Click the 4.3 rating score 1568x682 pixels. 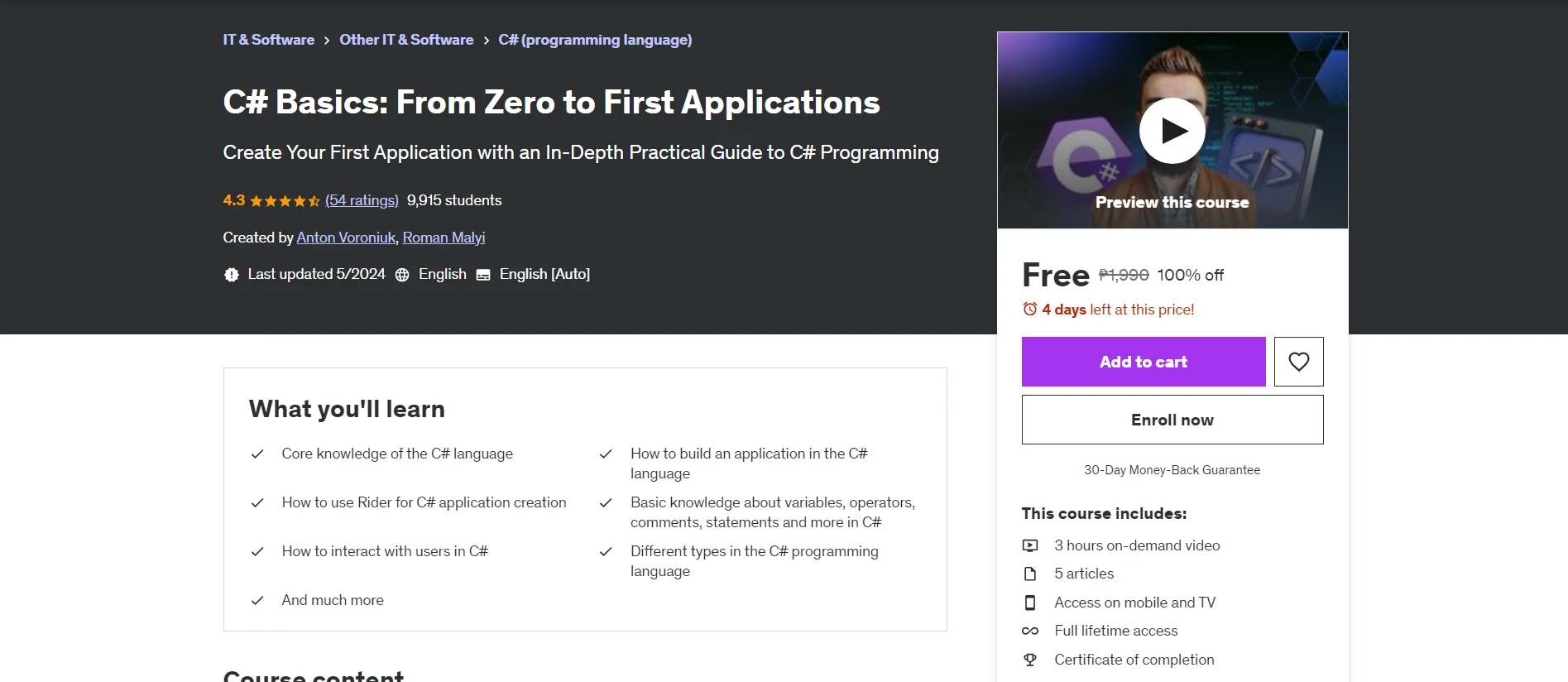point(234,200)
